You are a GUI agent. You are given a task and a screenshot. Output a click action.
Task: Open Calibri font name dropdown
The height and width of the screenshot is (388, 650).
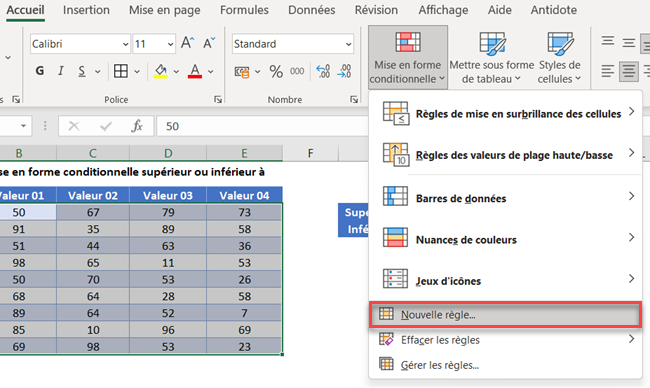click(x=125, y=44)
